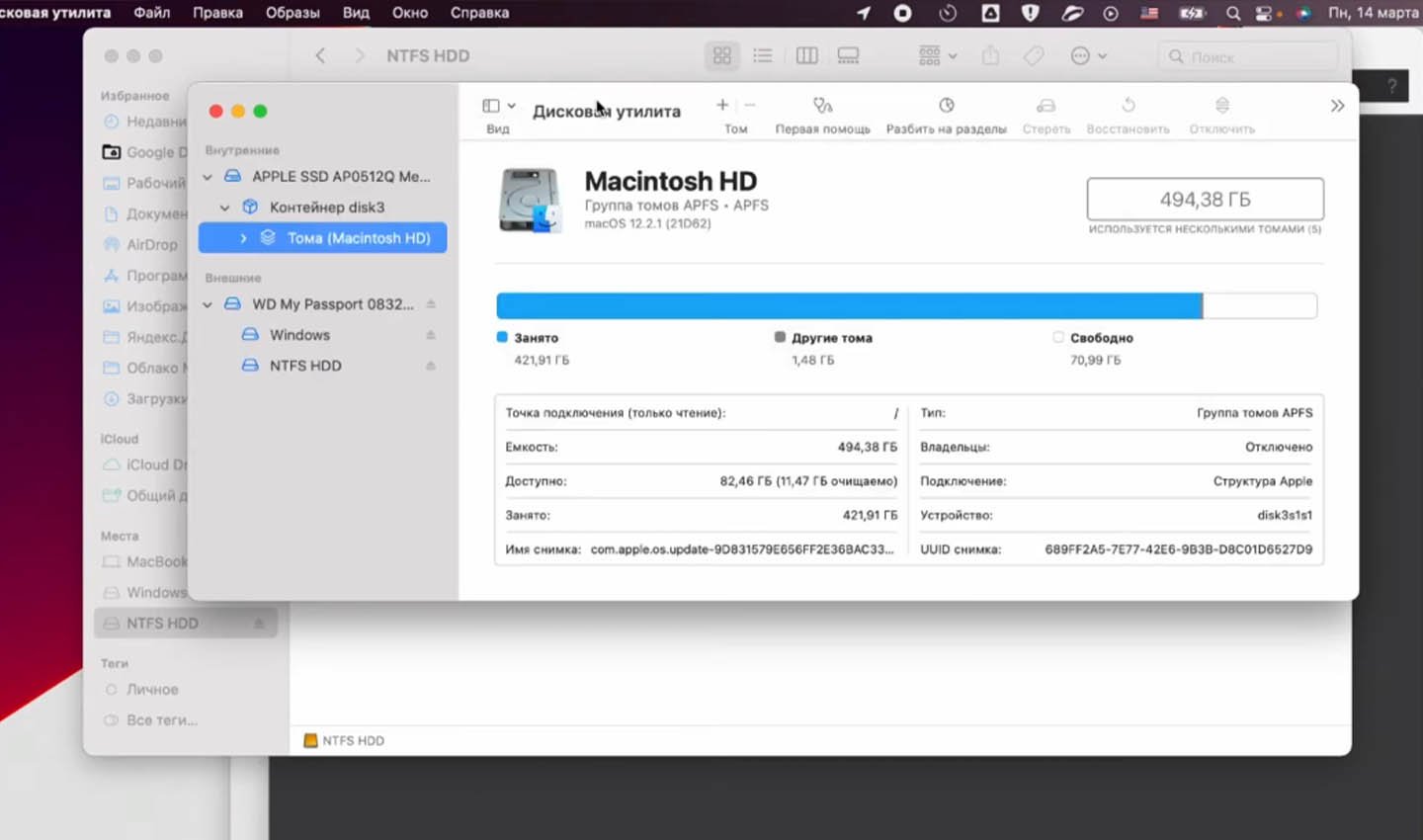Click NTFS HDD in Finder path bar
Viewport: 1423px width, 840px height.
tap(344, 740)
